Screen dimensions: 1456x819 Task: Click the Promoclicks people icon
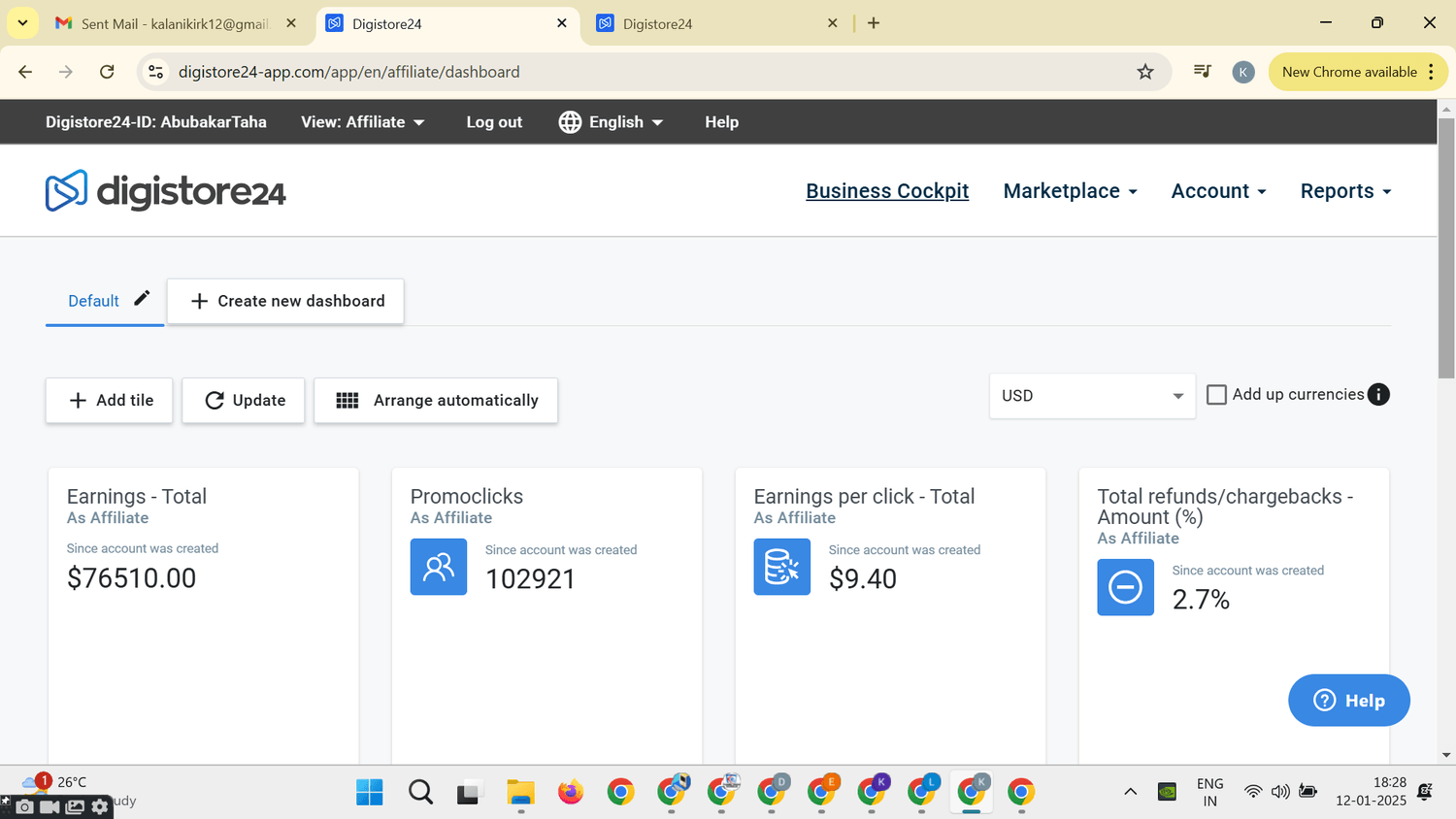(x=439, y=567)
